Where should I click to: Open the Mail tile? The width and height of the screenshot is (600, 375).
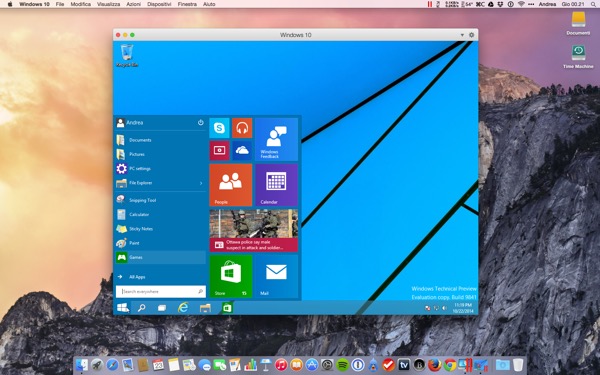point(276,276)
